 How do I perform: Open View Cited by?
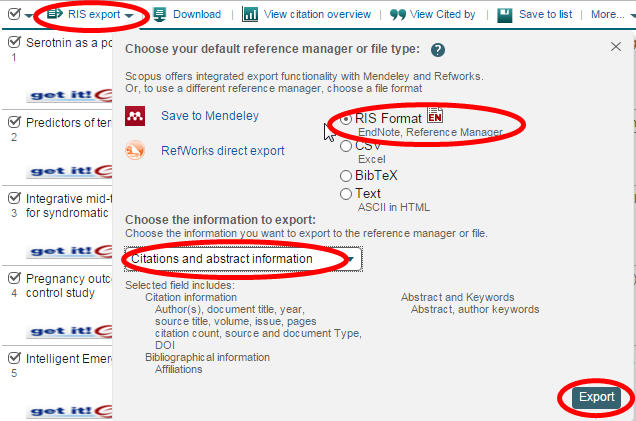[x=443, y=15]
